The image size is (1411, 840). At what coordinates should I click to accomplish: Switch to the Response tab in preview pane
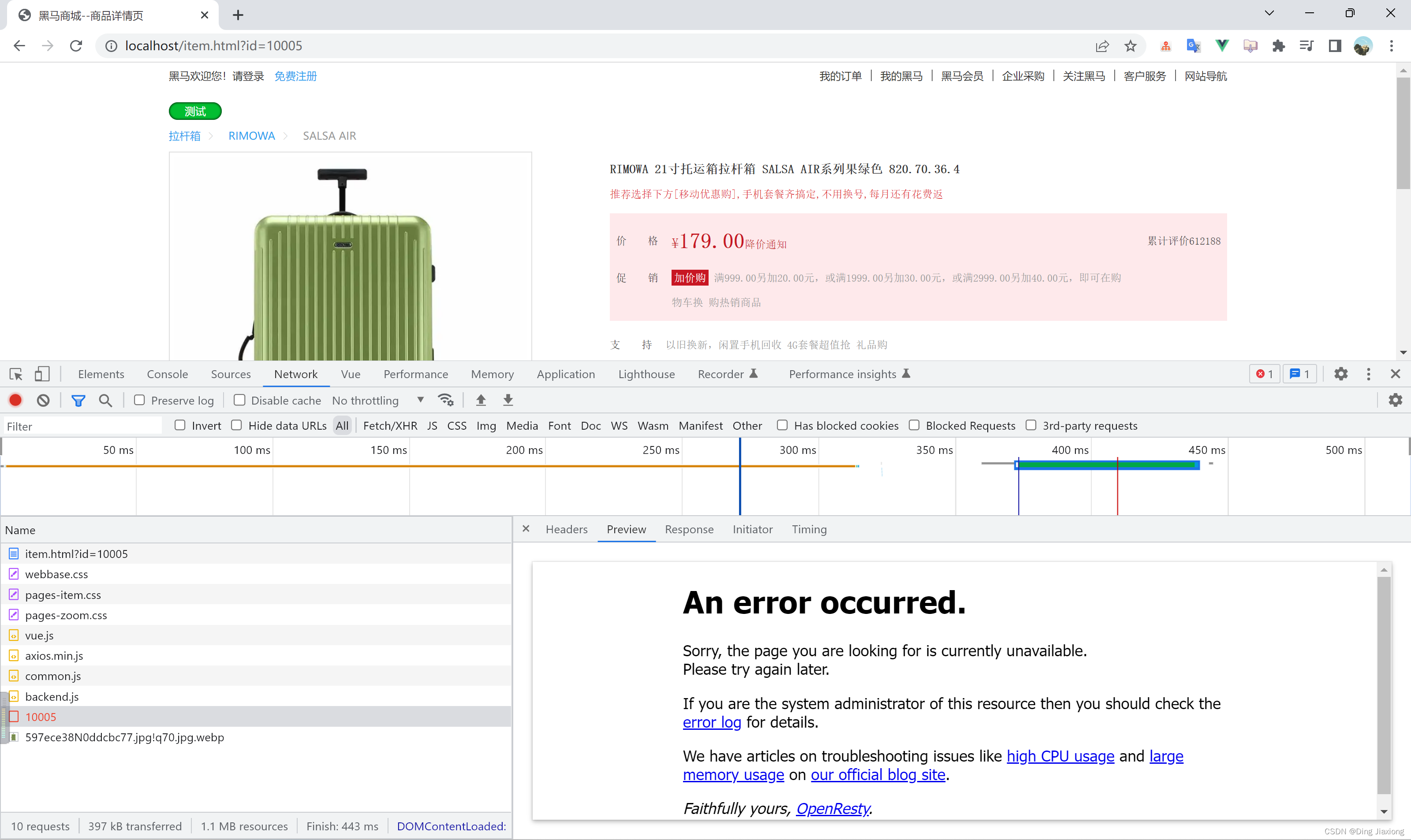pyautogui.click(x=689, y=529)
